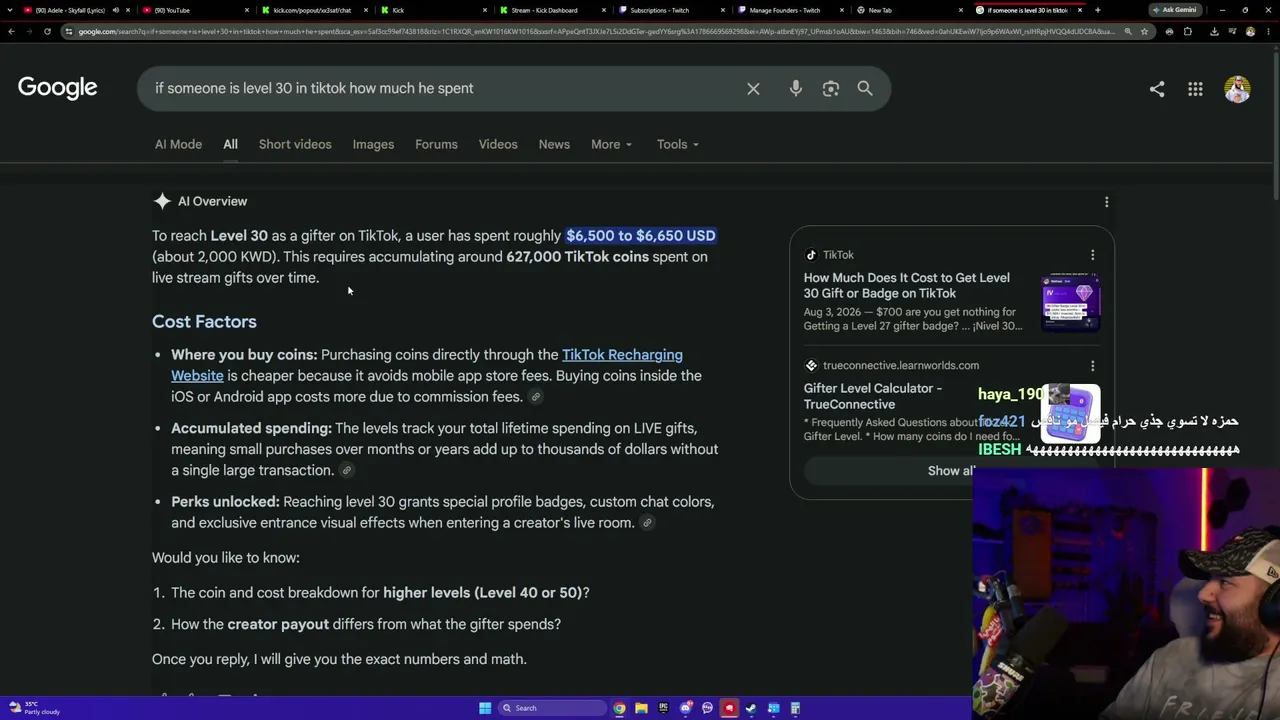The image size is (1280, 720).
Task: Open a new browser tab with plus
Action: pos(1097,10)
